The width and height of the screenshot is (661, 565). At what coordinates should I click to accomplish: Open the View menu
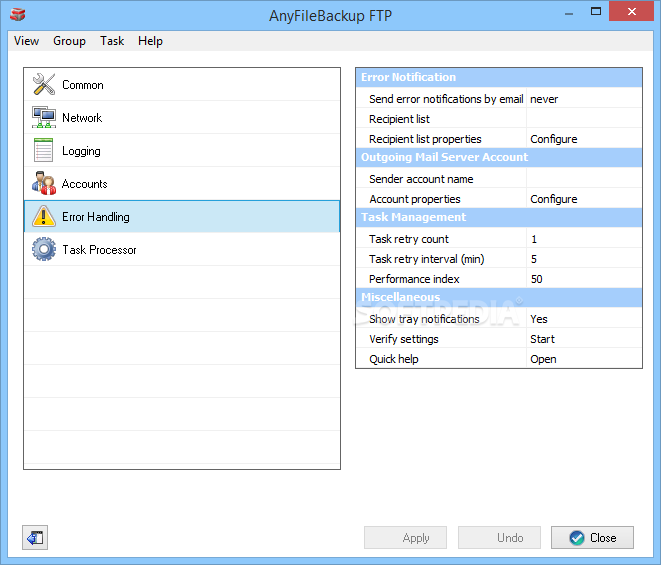point(26,41)
